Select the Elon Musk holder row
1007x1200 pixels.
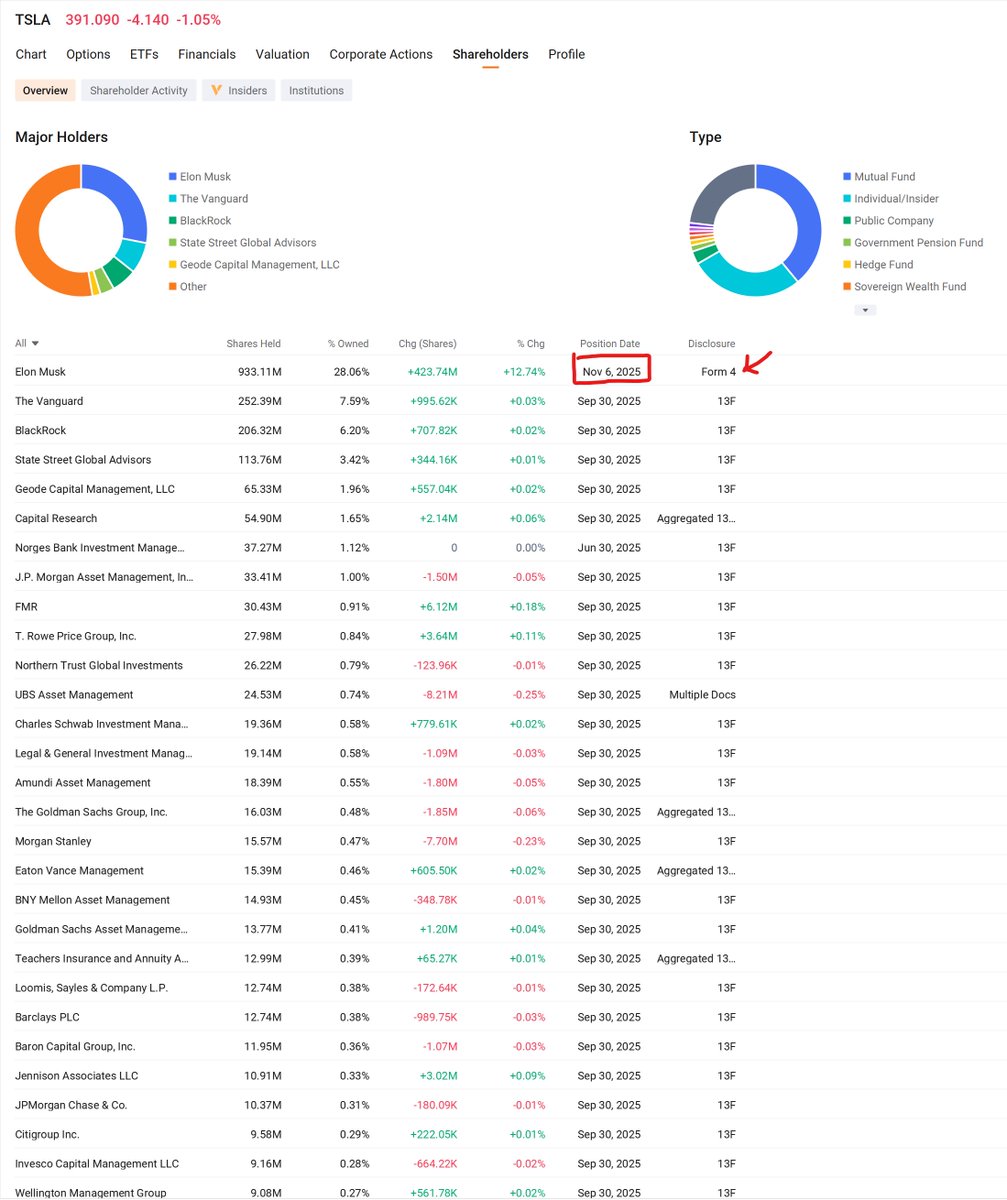503,372
